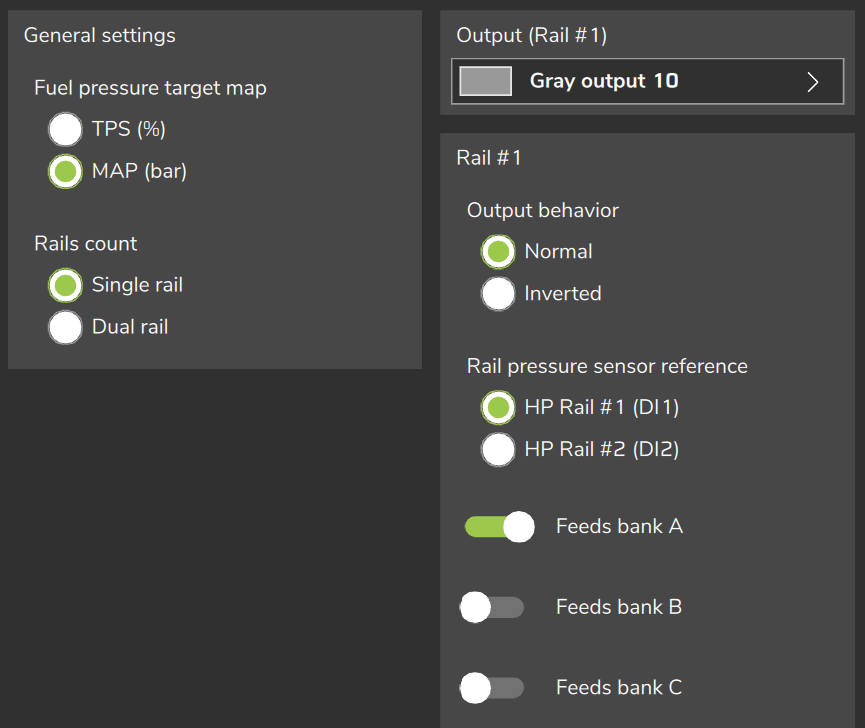Switch rails count to Dual rail
Viewport: 865px width, 728px height.
[65, 327]
